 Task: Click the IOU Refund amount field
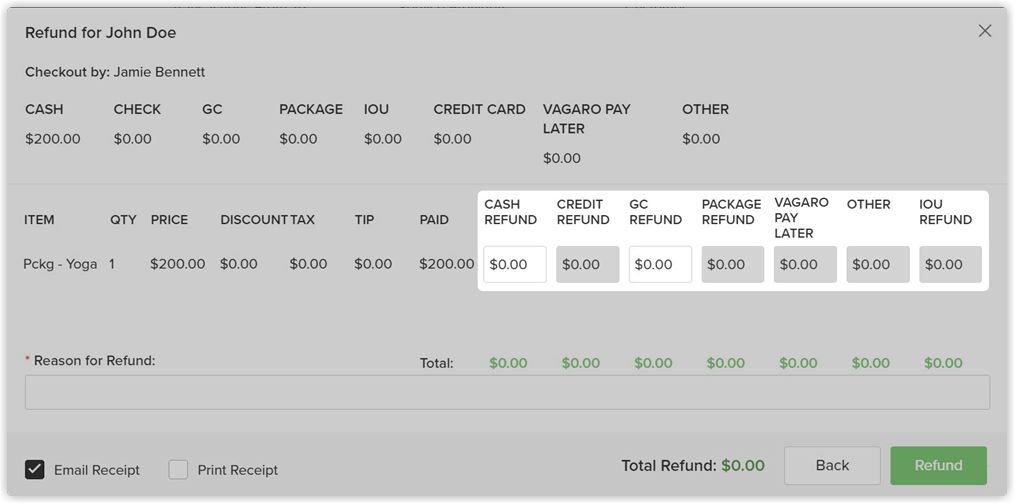coord(951,264)
